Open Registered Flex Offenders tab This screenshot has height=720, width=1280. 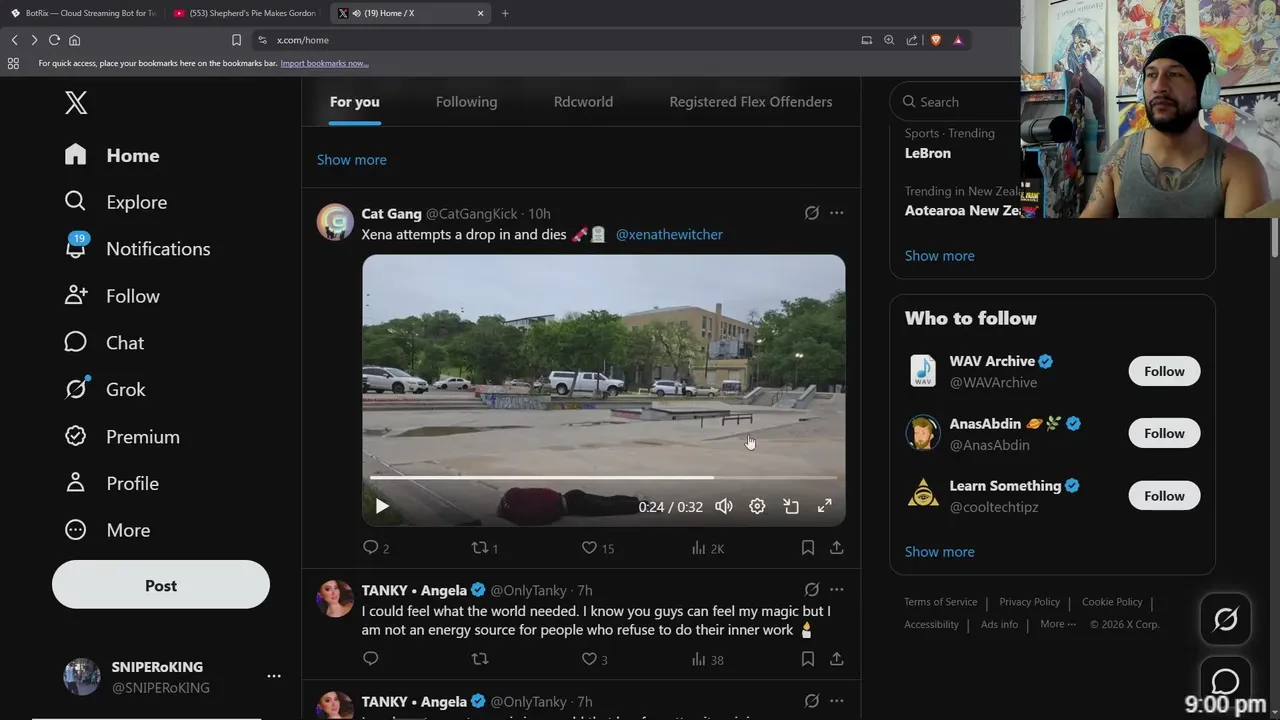tap(750, 102)
